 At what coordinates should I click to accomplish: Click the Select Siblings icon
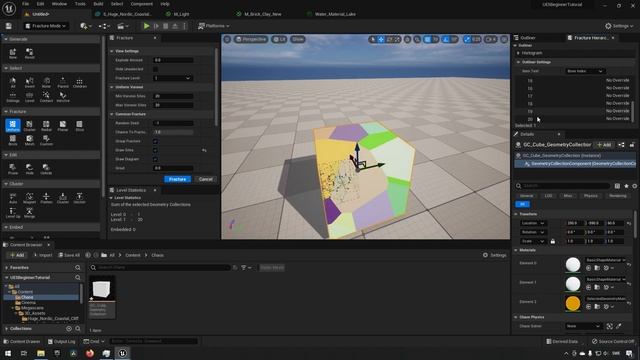click(13, 97)
